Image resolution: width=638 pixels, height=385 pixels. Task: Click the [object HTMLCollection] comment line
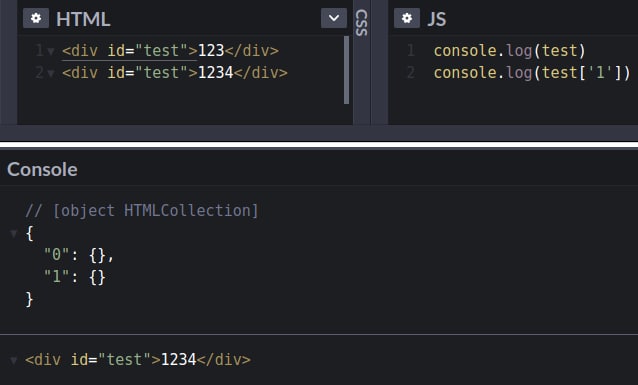pyautogui.click(x=142, y=211)
